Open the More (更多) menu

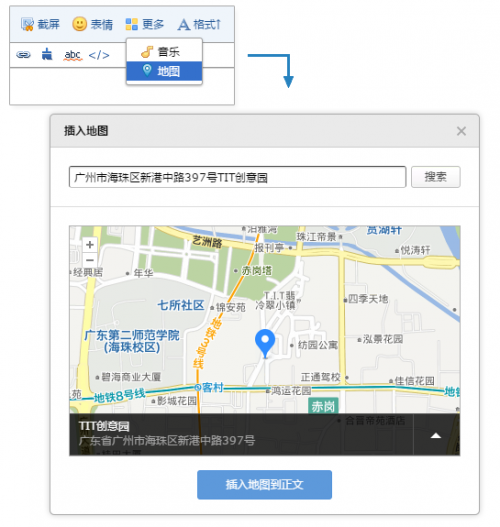point(145,25)
